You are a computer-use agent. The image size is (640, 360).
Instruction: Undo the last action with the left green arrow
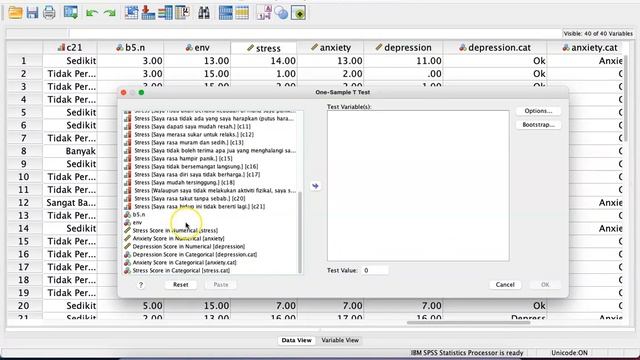coord(92,13)
